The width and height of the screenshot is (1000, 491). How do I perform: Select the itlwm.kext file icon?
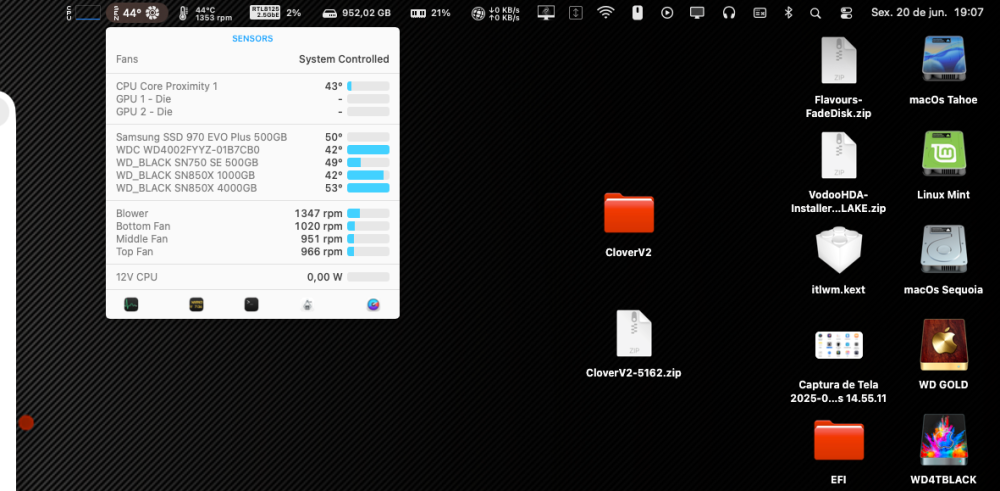point(839,250)
